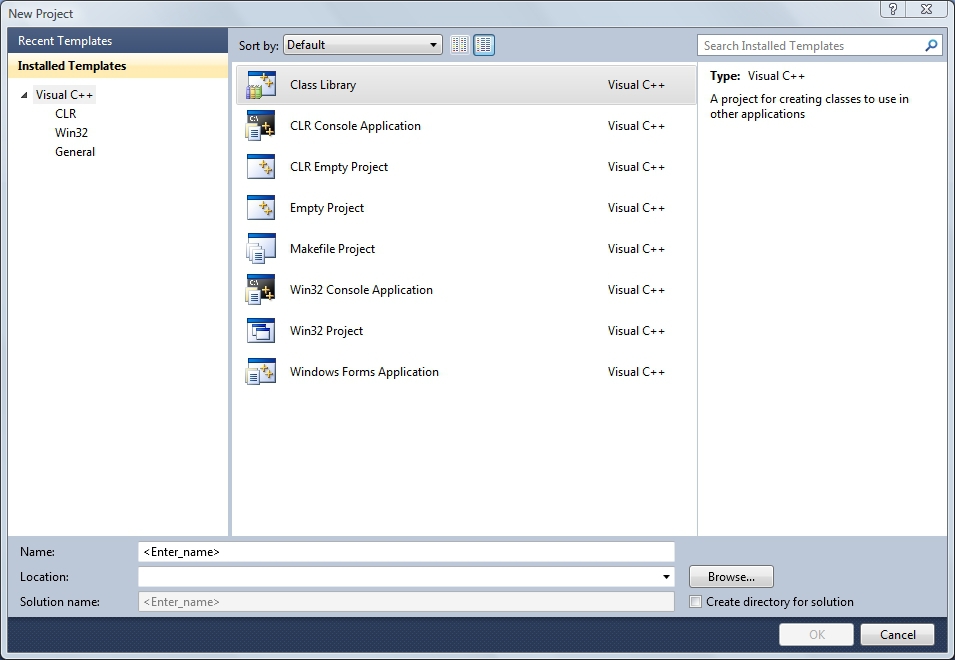The width and height of the screenshot is (955, 660).
Task: Click the Class Library template icon
Action: click(x=261, y=86)
